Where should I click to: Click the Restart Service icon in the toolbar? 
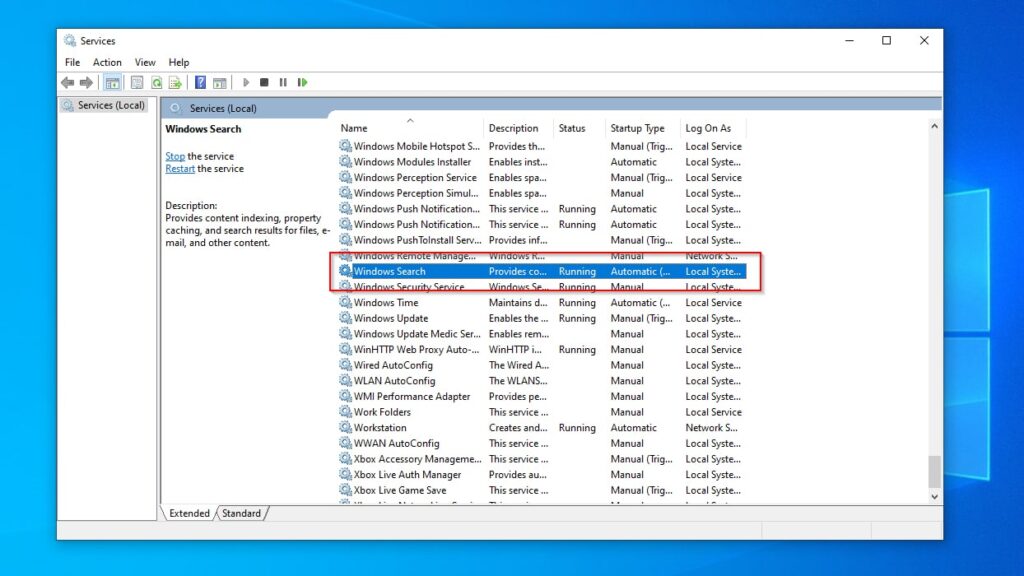[302, 82]
